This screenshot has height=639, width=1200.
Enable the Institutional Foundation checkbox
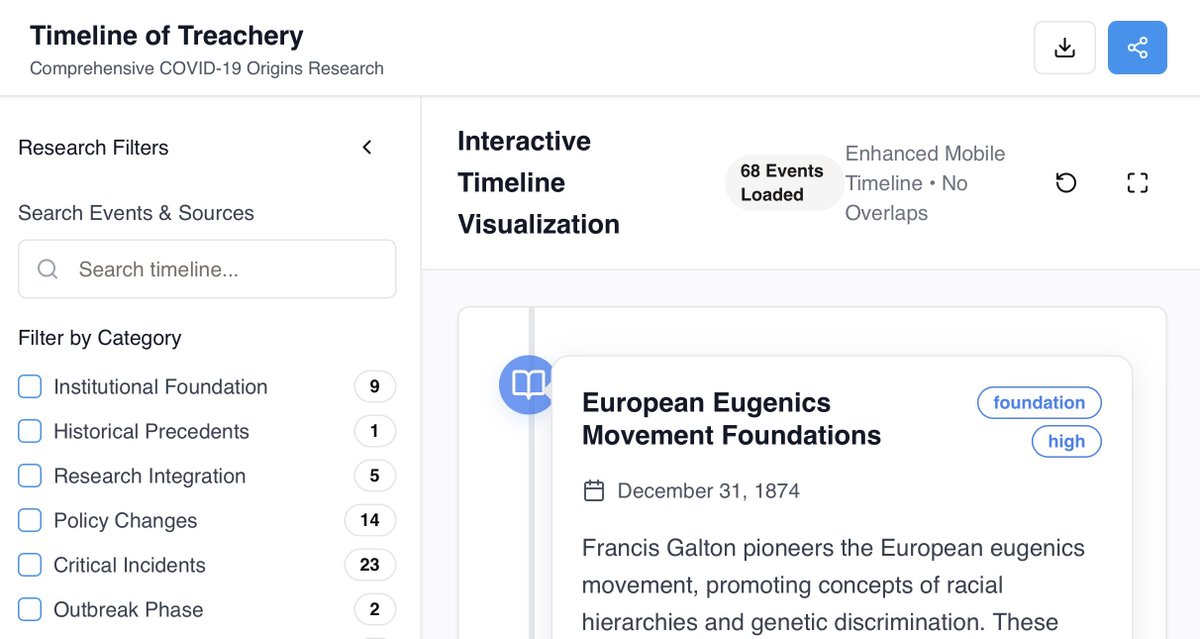point(31,387)
